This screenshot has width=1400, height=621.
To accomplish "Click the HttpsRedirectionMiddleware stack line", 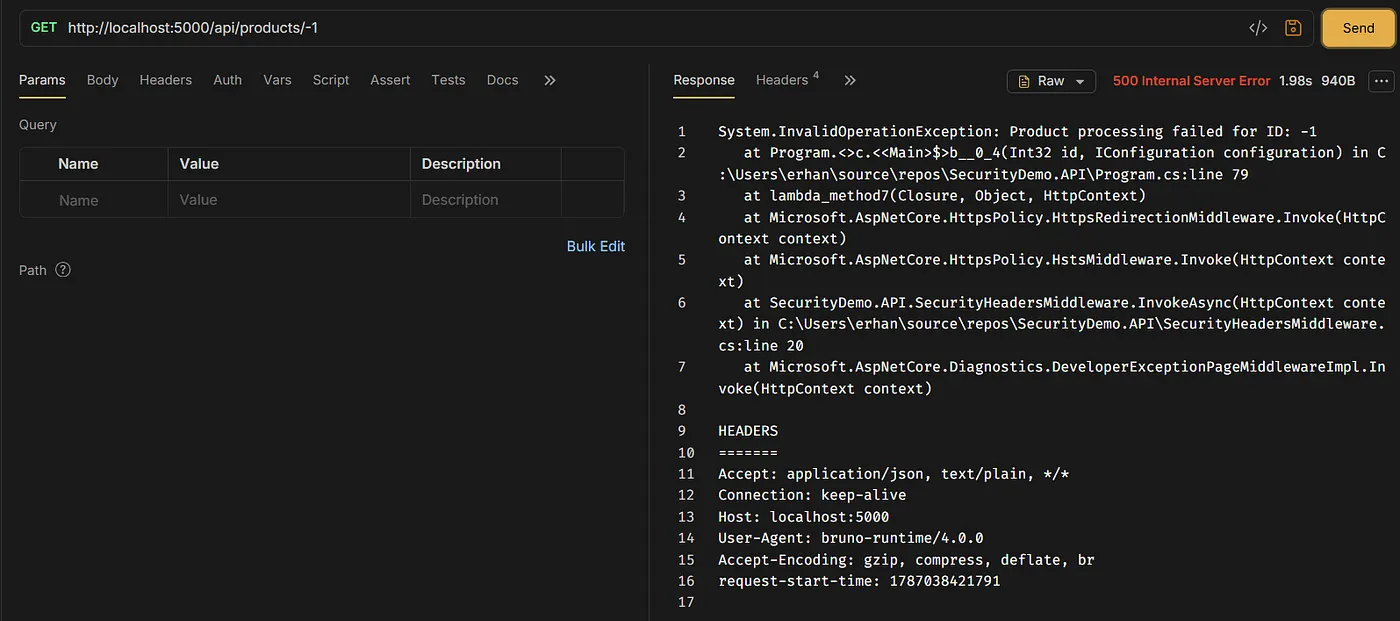I will [1052, 228].
